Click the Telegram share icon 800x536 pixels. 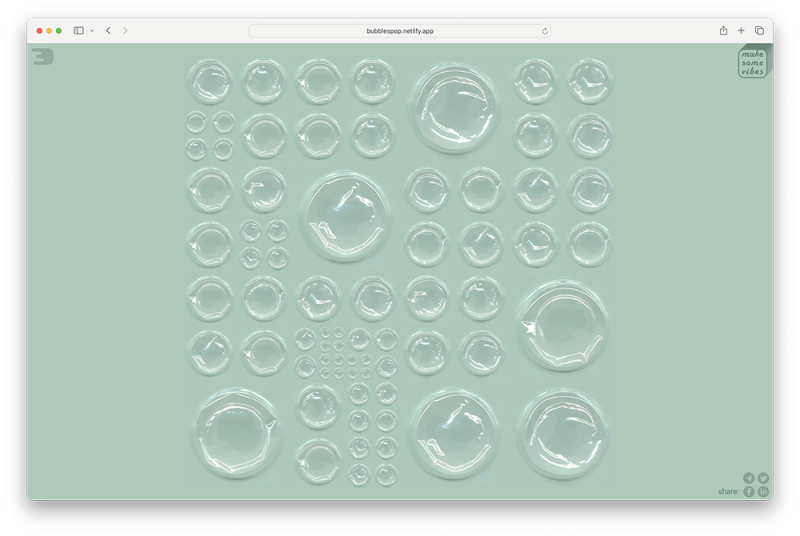[x=748, y=478]
